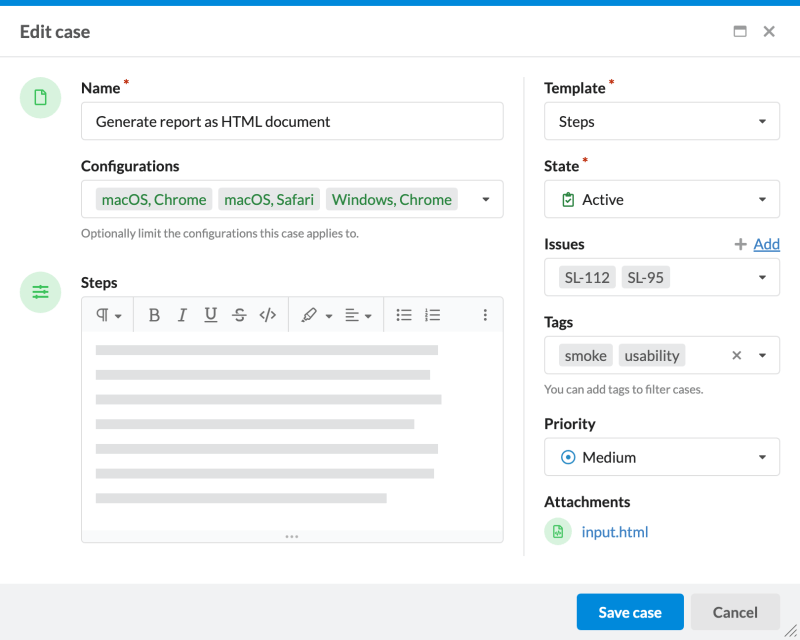Expand the Configurations dropdown arrow
The width and height of the screenshot is (800, 640).
click(x=486, y=200)
